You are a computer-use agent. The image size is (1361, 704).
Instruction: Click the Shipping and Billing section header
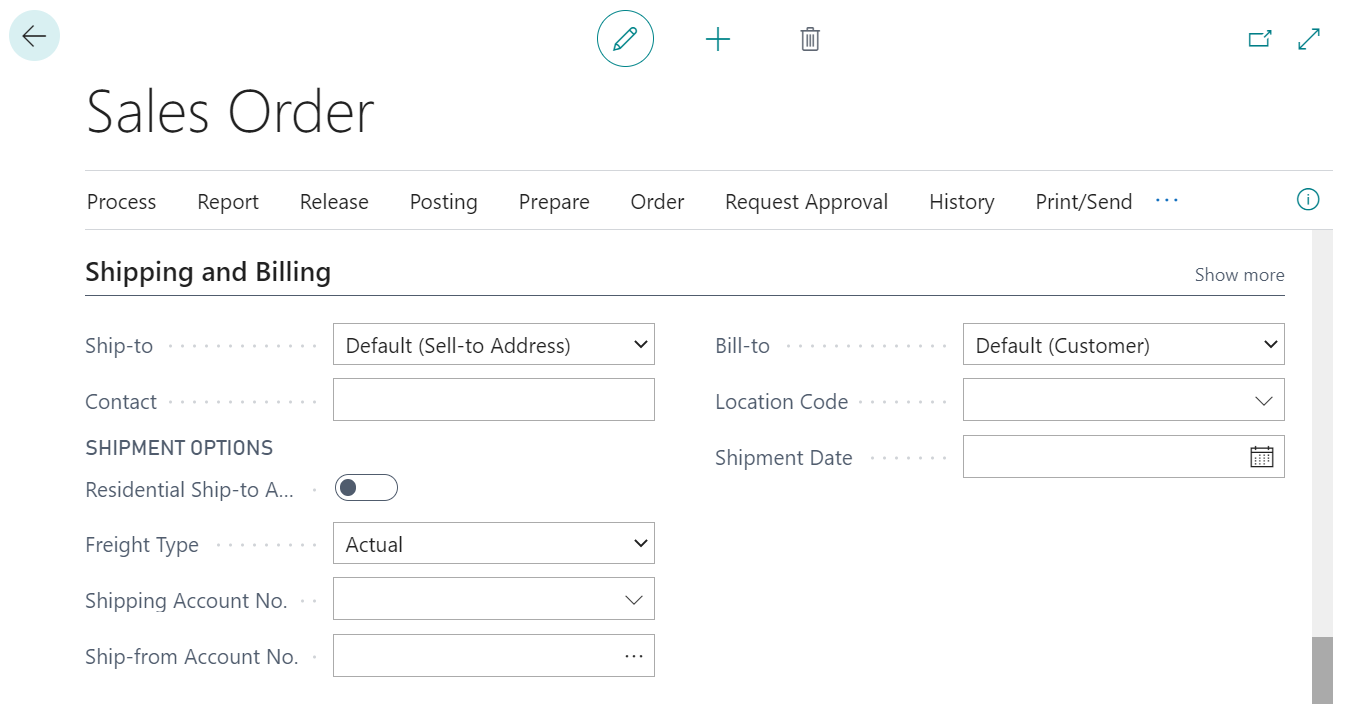(208, 272)
